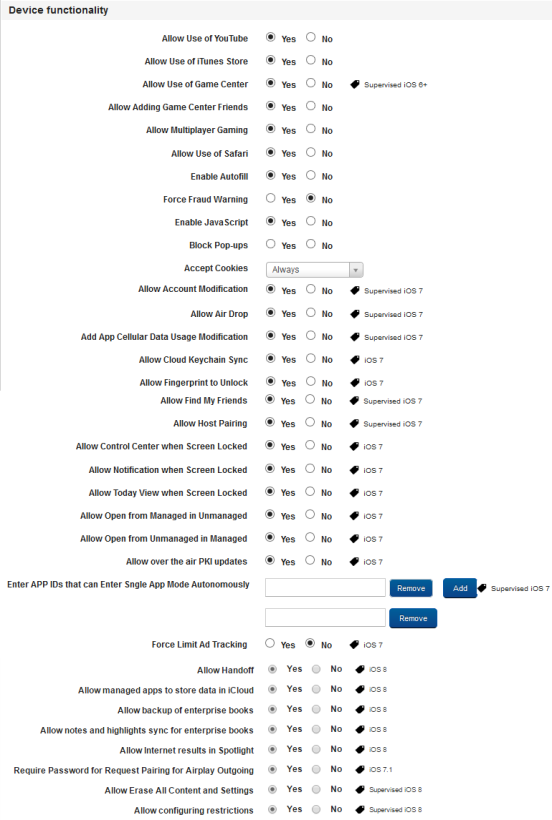552x820 pixels.
Task: Select Yes for Force Fraud Warning
Action: point(270,198)
